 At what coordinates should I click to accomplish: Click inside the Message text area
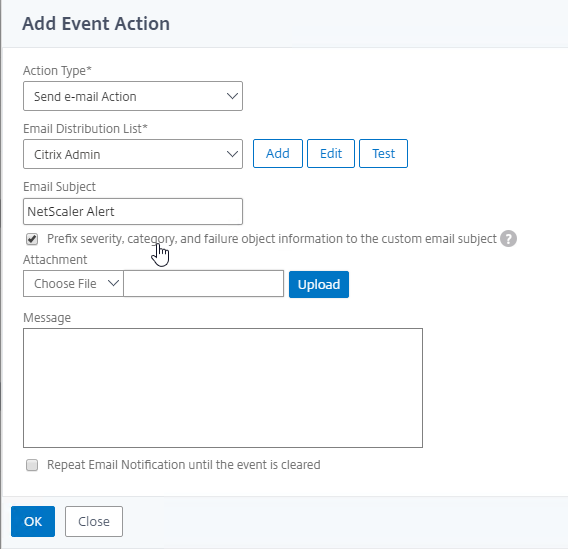(x=223, y=388)
